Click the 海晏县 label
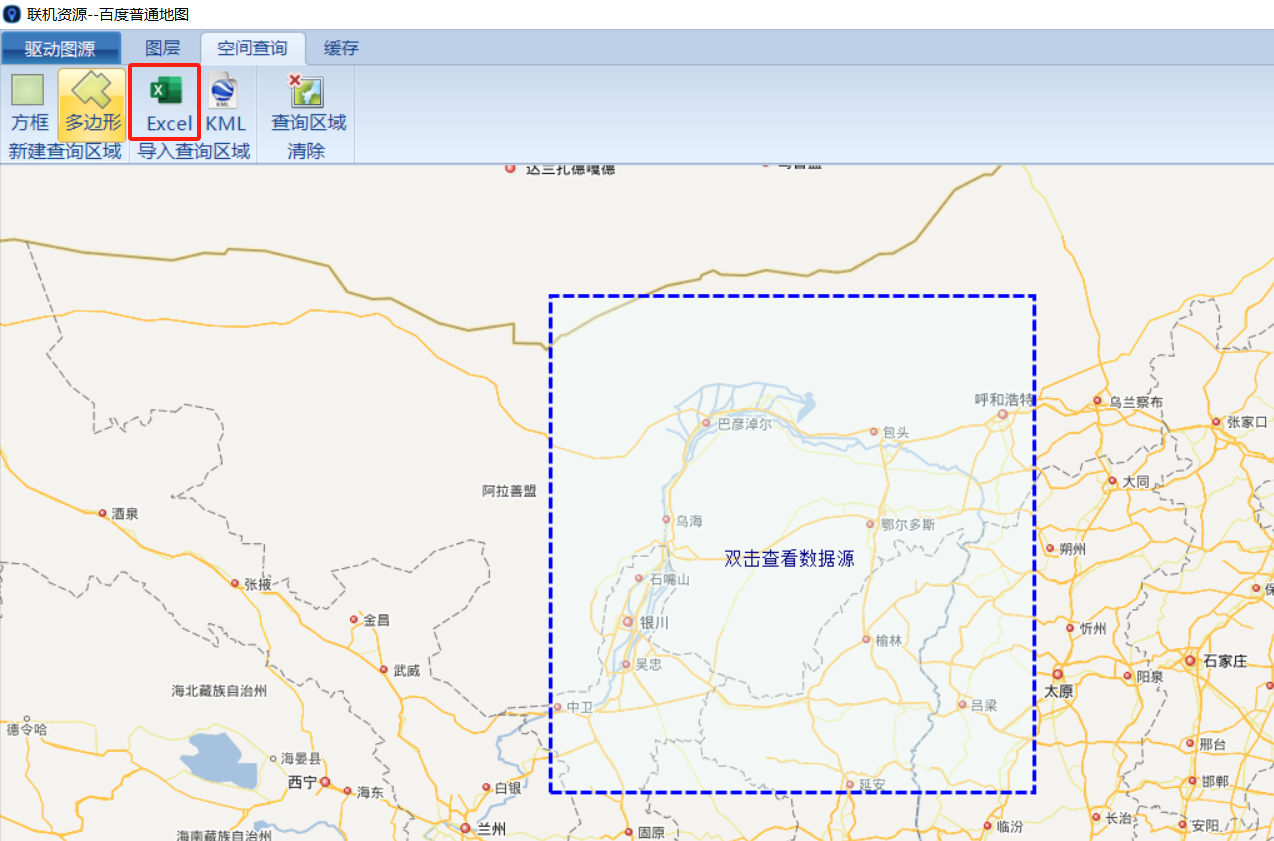 [x=301, y=759]
